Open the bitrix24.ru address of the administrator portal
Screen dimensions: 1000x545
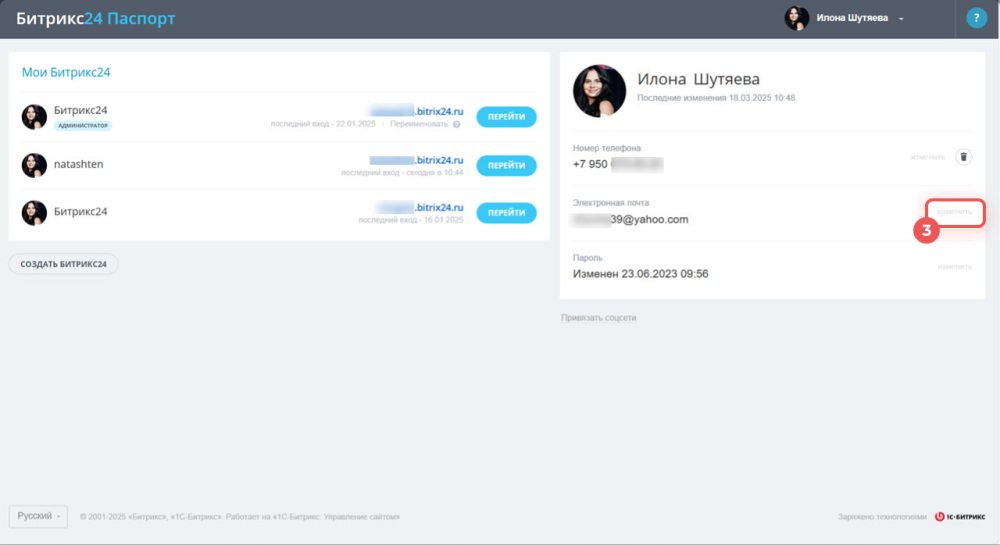pyautogui.click(x=416, y=111)
